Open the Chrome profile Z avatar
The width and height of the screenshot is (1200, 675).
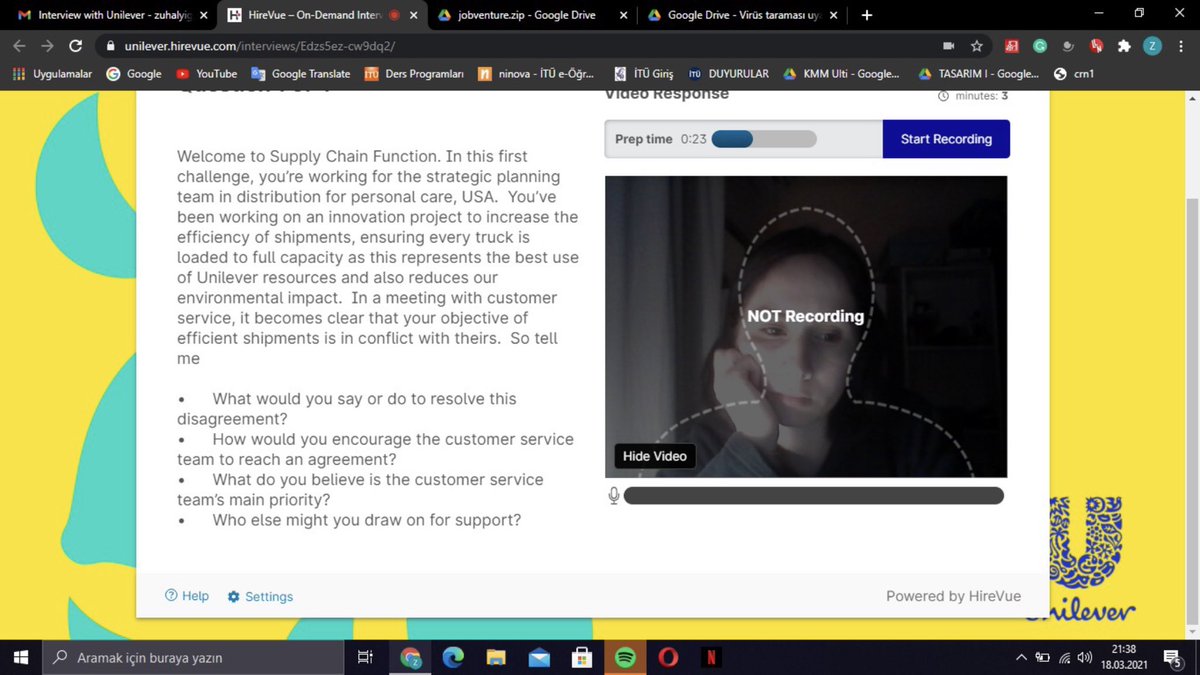1152,46
